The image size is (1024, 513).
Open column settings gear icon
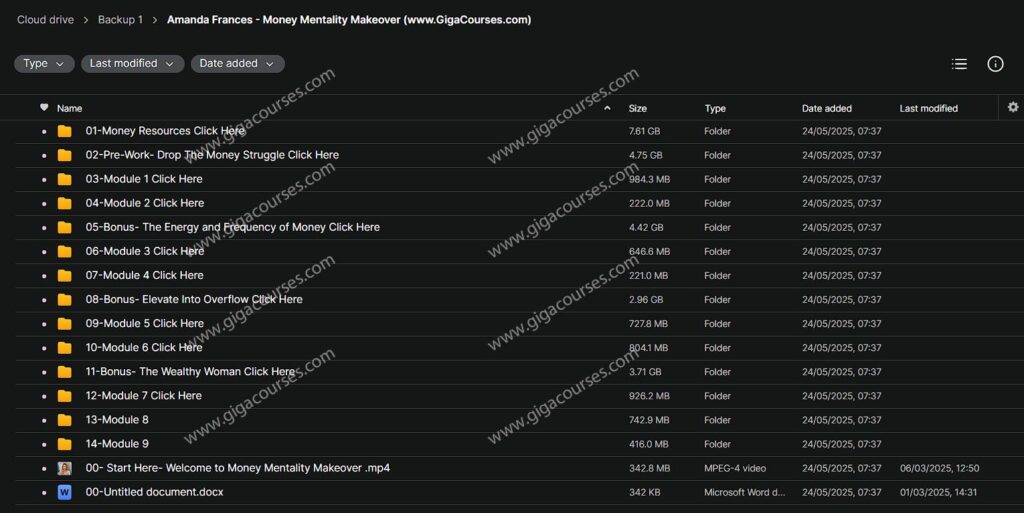click(1012, 107)
